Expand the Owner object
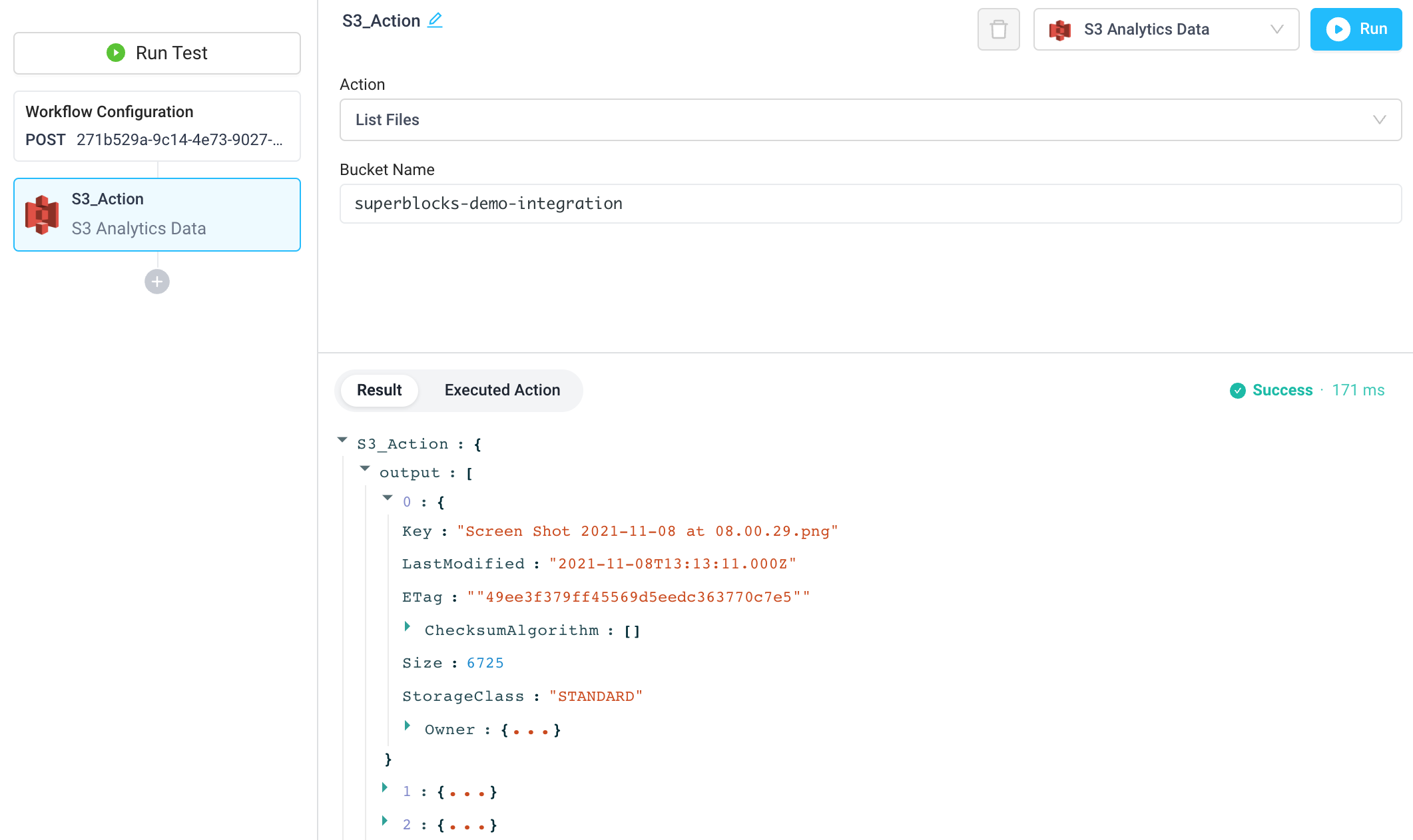Image resolution: width=1413 pixels, height=840 pixels. 408,726
